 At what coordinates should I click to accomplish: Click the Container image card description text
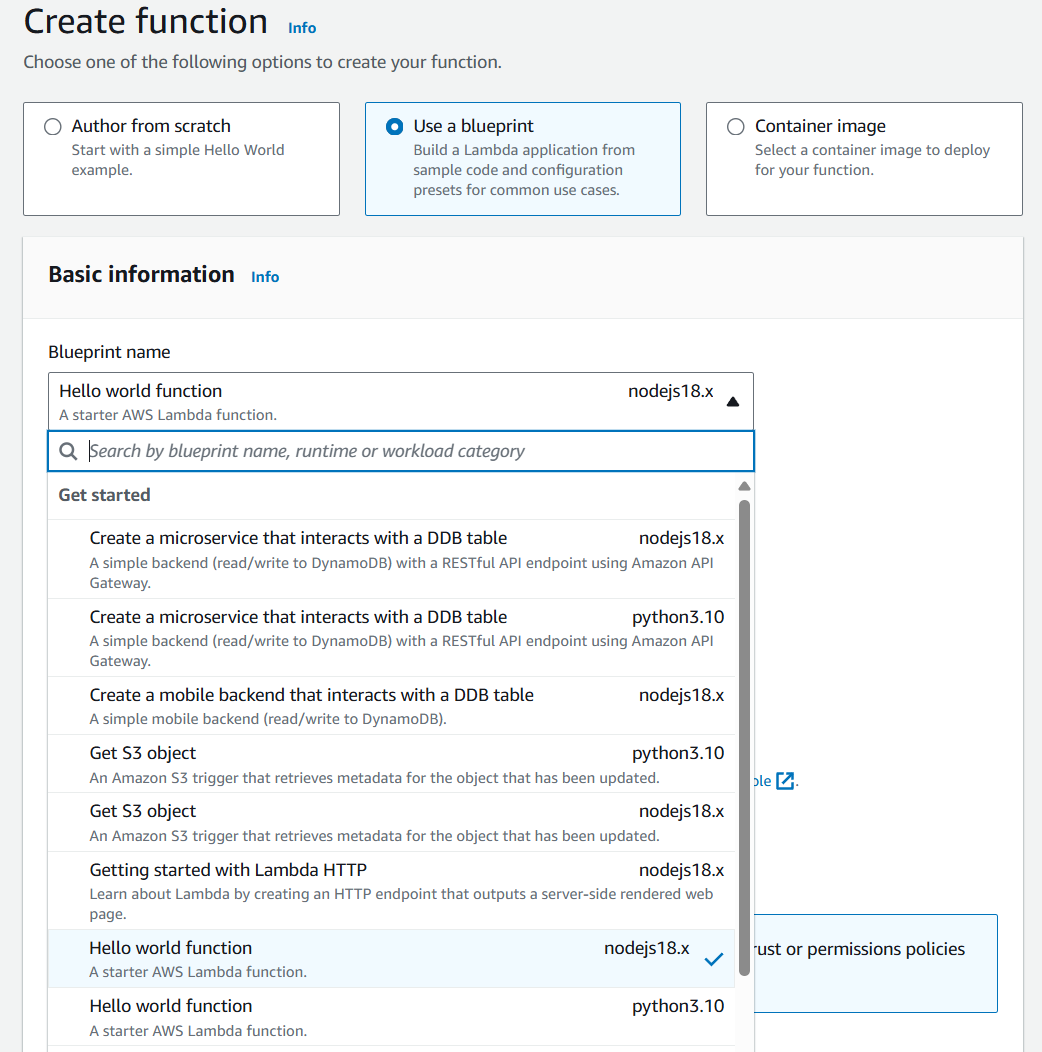point(872,160)
